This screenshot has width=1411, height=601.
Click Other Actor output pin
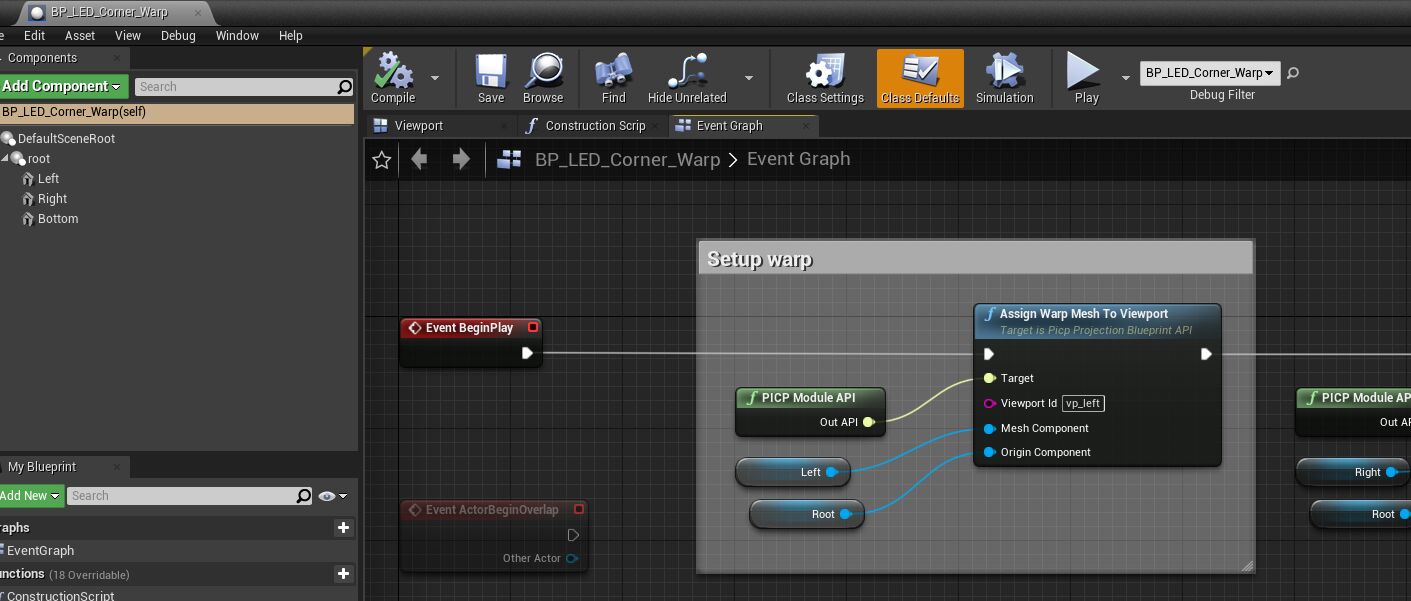tap(572, 558)
